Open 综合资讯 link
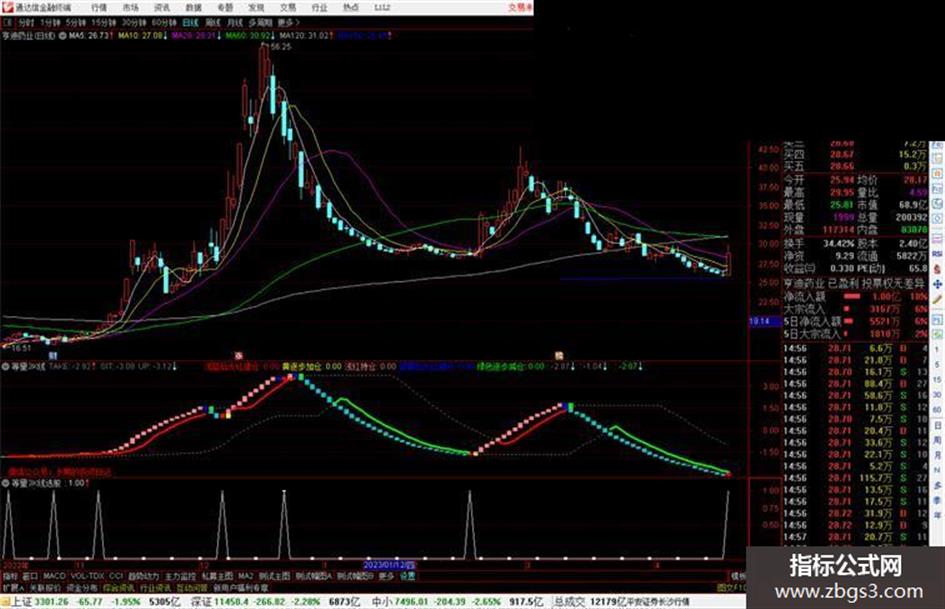The image size is (945, 609). tap(119, 587)
